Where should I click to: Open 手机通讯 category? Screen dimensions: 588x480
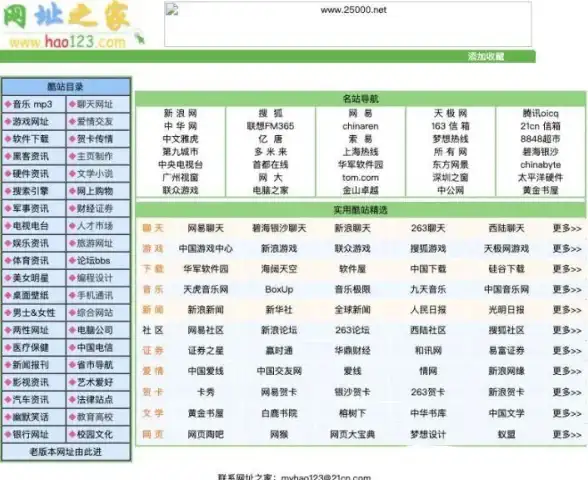click(94, 295)
